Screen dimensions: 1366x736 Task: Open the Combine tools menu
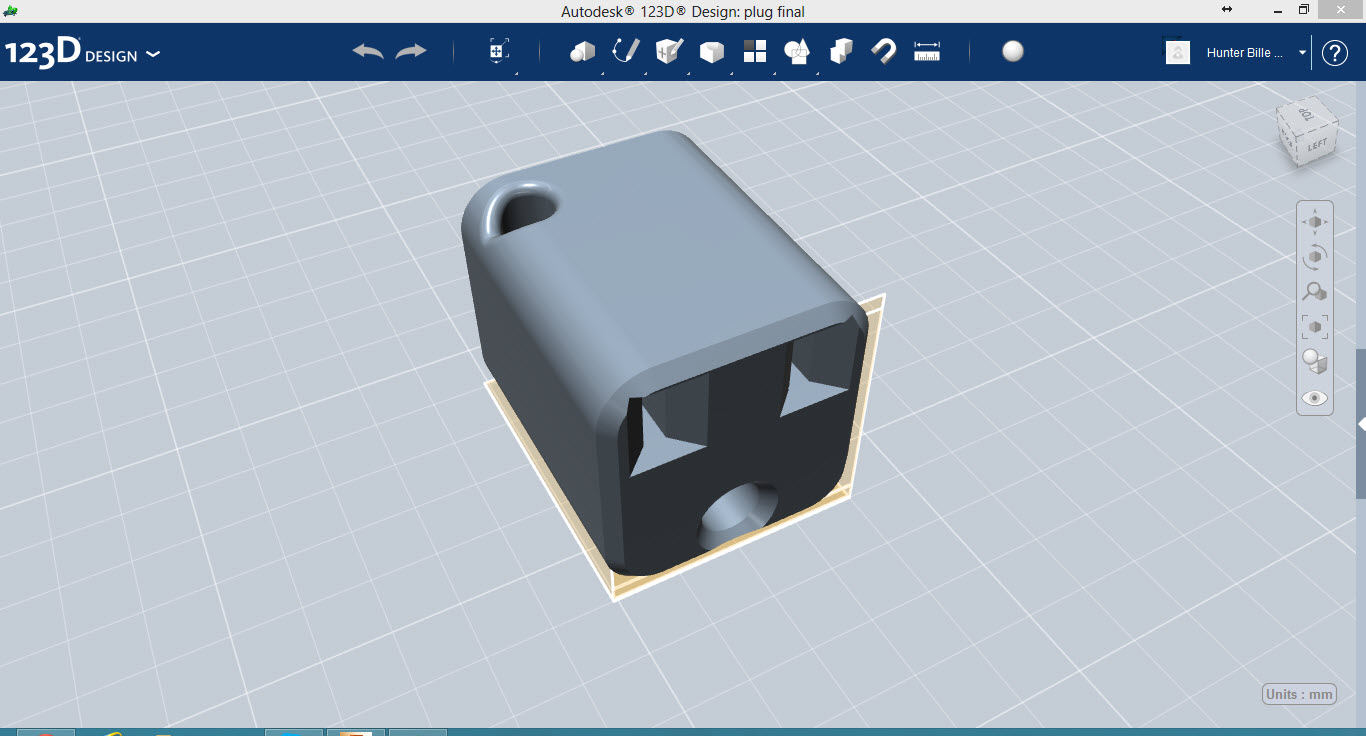pyautogui.click(x=841, y=52)
